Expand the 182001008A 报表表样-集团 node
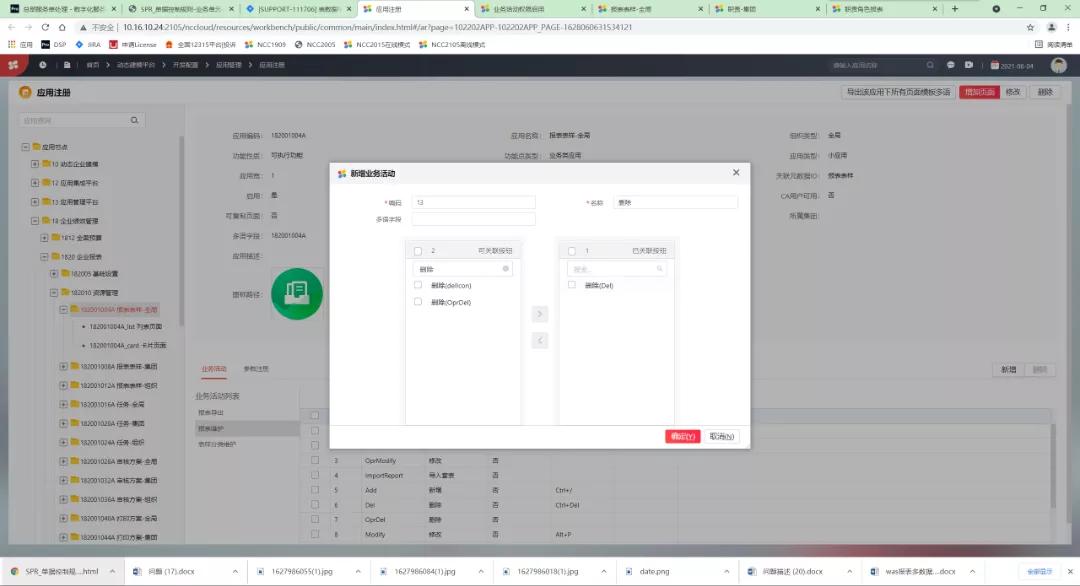The image size is (1080, 586). pos(63,366)
